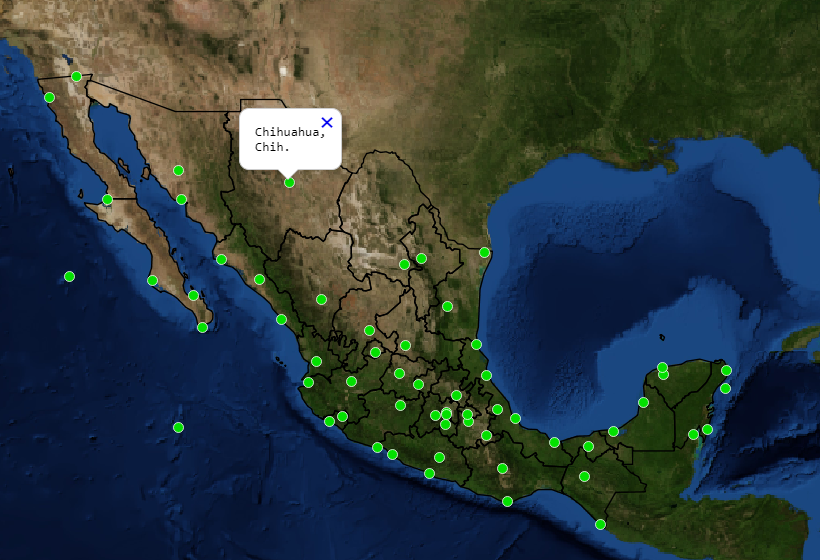Select the Tuxtla Gutiérrez marker in central Chiapas

point(584,477)
